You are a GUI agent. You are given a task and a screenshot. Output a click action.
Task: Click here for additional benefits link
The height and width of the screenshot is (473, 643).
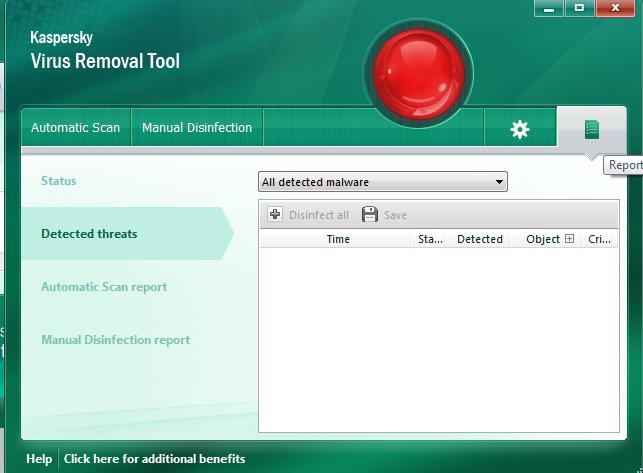pyautogui.click(x=155, y=459)
